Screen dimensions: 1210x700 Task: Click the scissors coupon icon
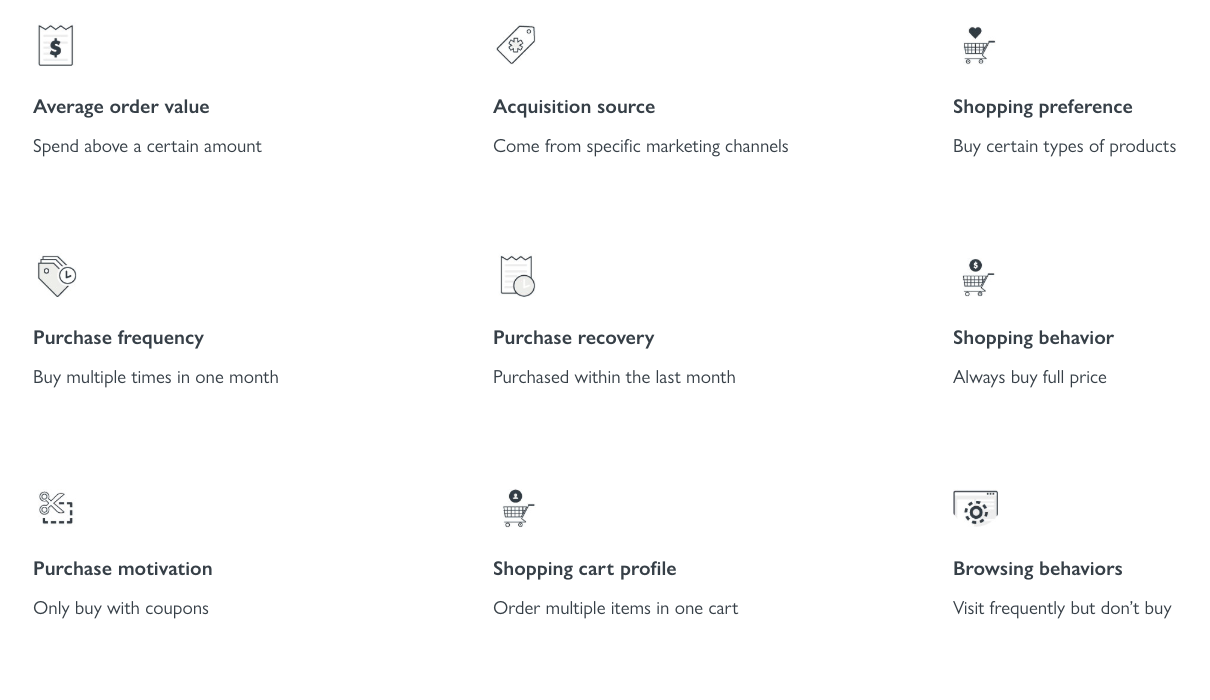point(56,507)
